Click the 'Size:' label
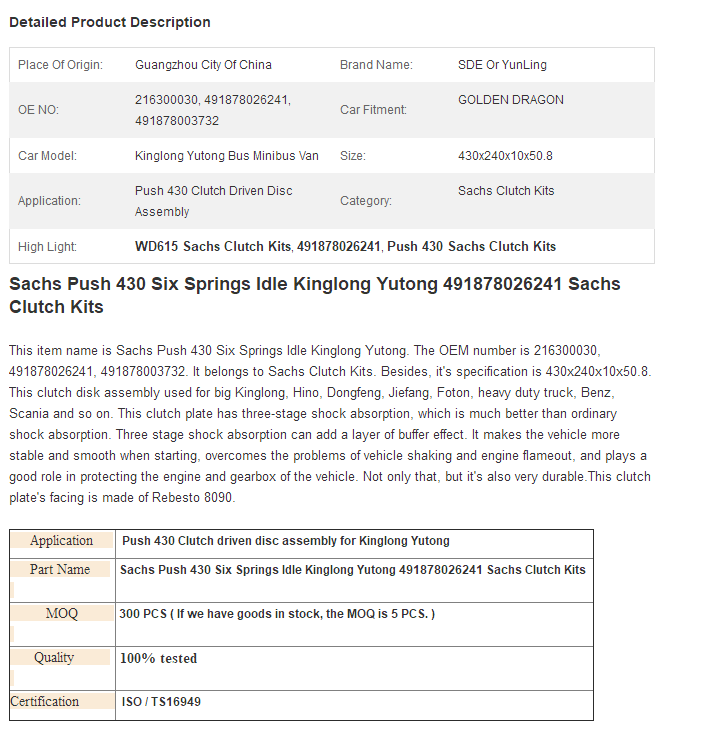Image resolution: width=702 pixels, height=738 pixels. [x=353, y=156]
